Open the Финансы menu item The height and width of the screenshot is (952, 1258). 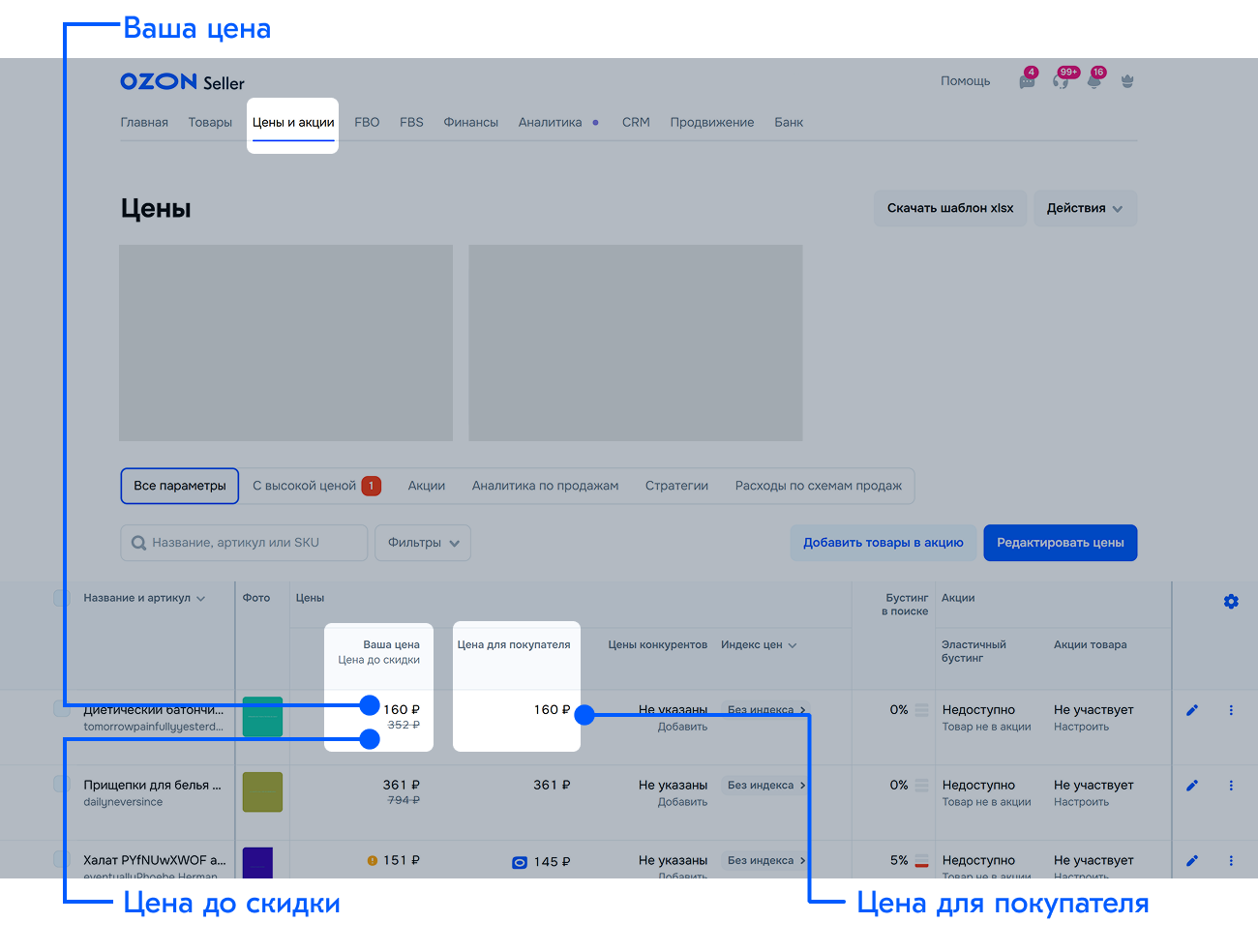click(x=470, y=123)
